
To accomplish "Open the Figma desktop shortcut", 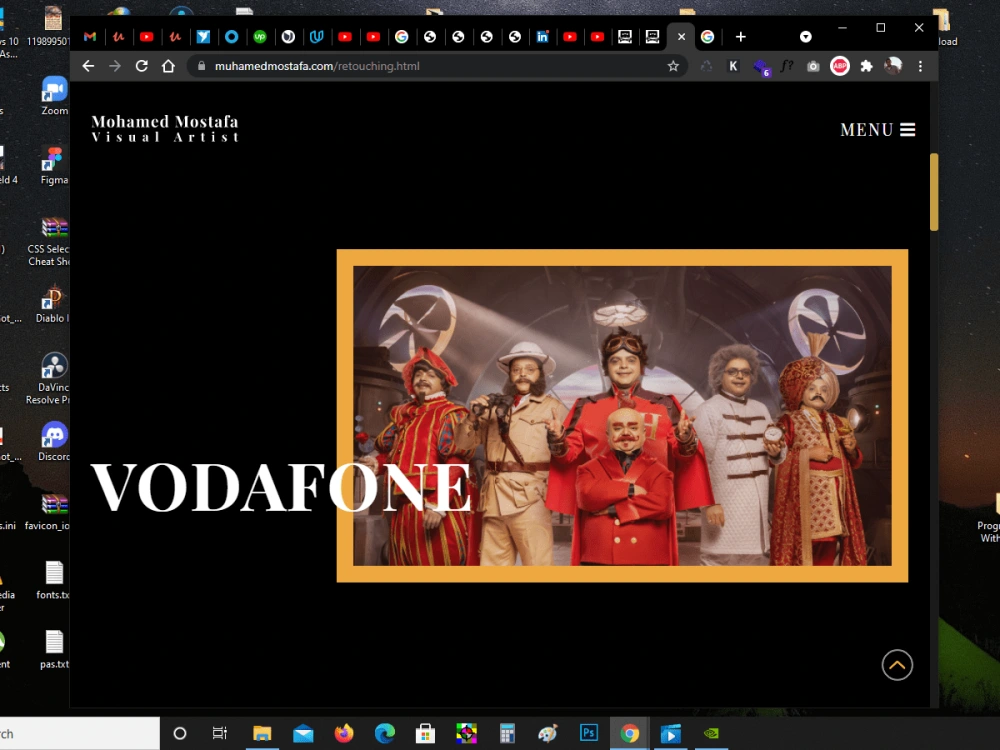I will 54,166.
